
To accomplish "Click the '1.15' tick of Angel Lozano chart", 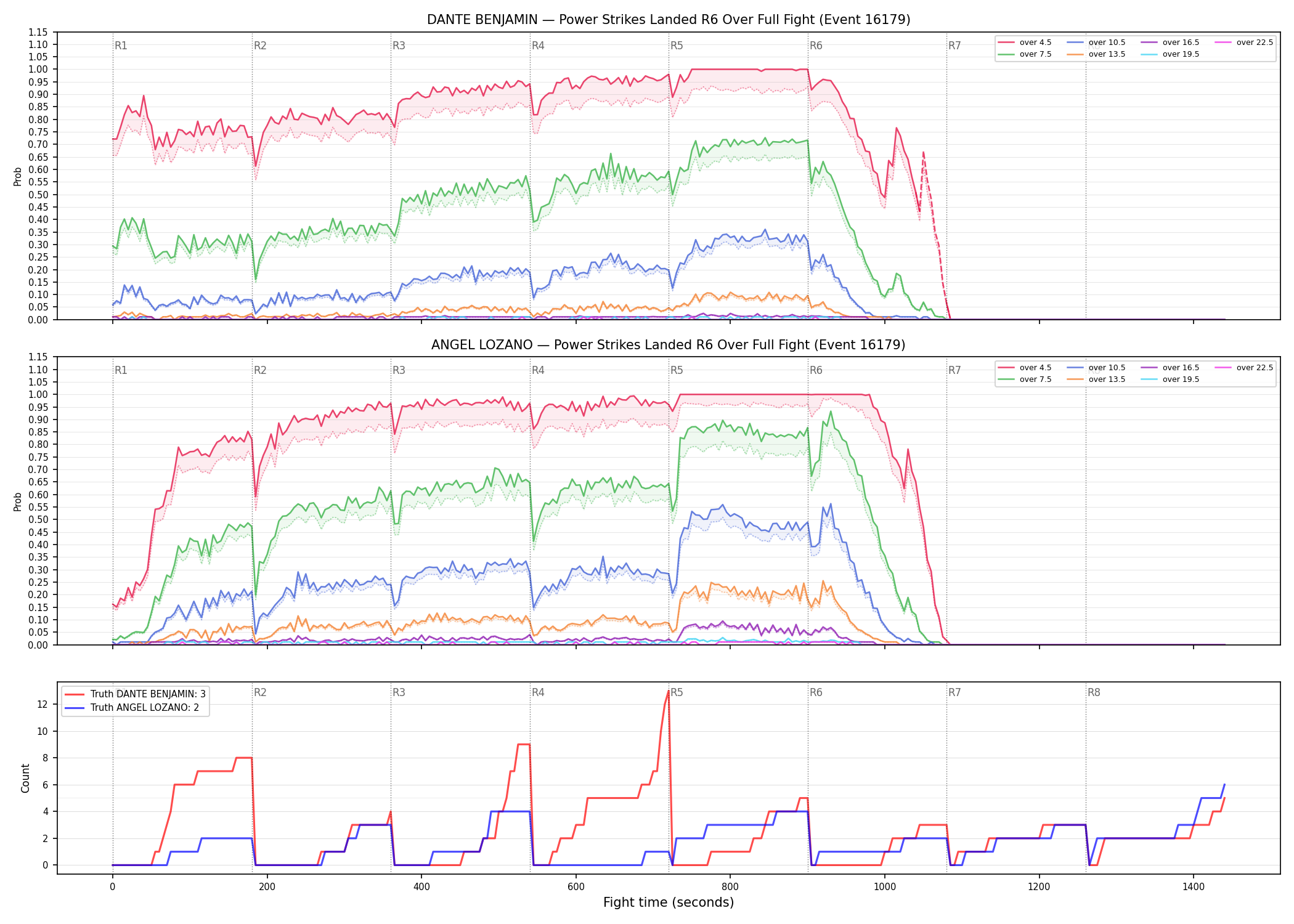I will pyautogui.click(x=38, y=357).
